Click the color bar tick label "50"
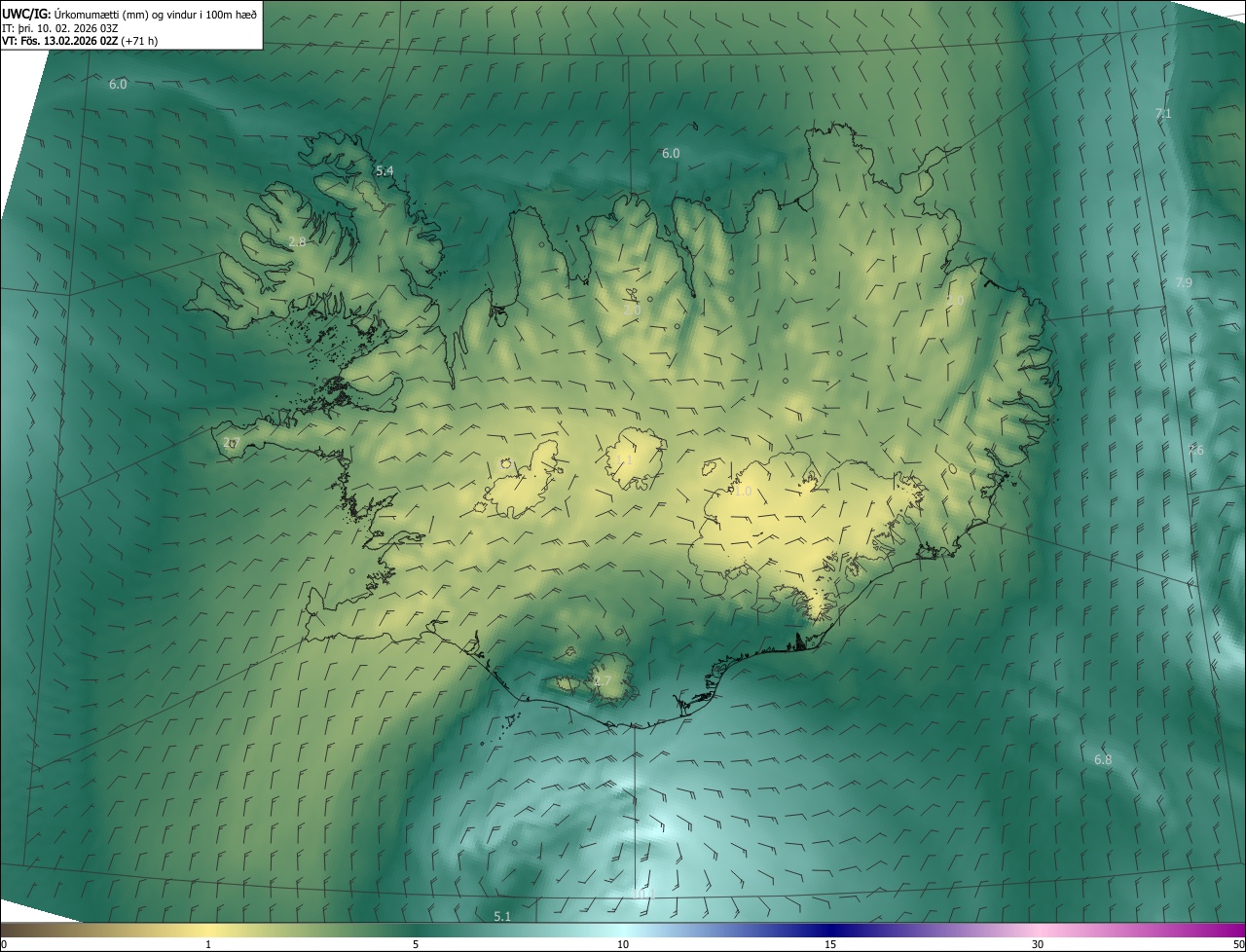 [x=1238, y=944]
